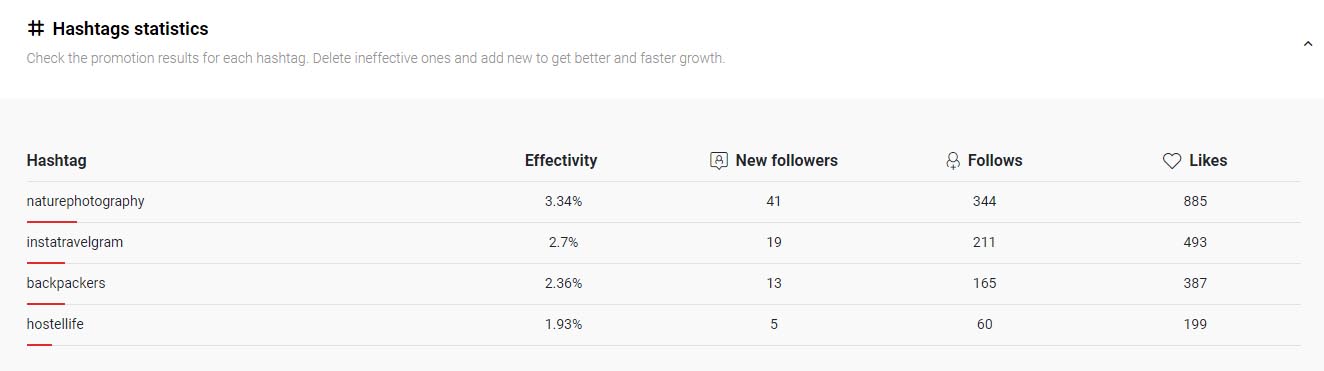This screenshot has height=371, width=1324.
Task: Sort by Effectivity column header
Action: pos(561,160)
